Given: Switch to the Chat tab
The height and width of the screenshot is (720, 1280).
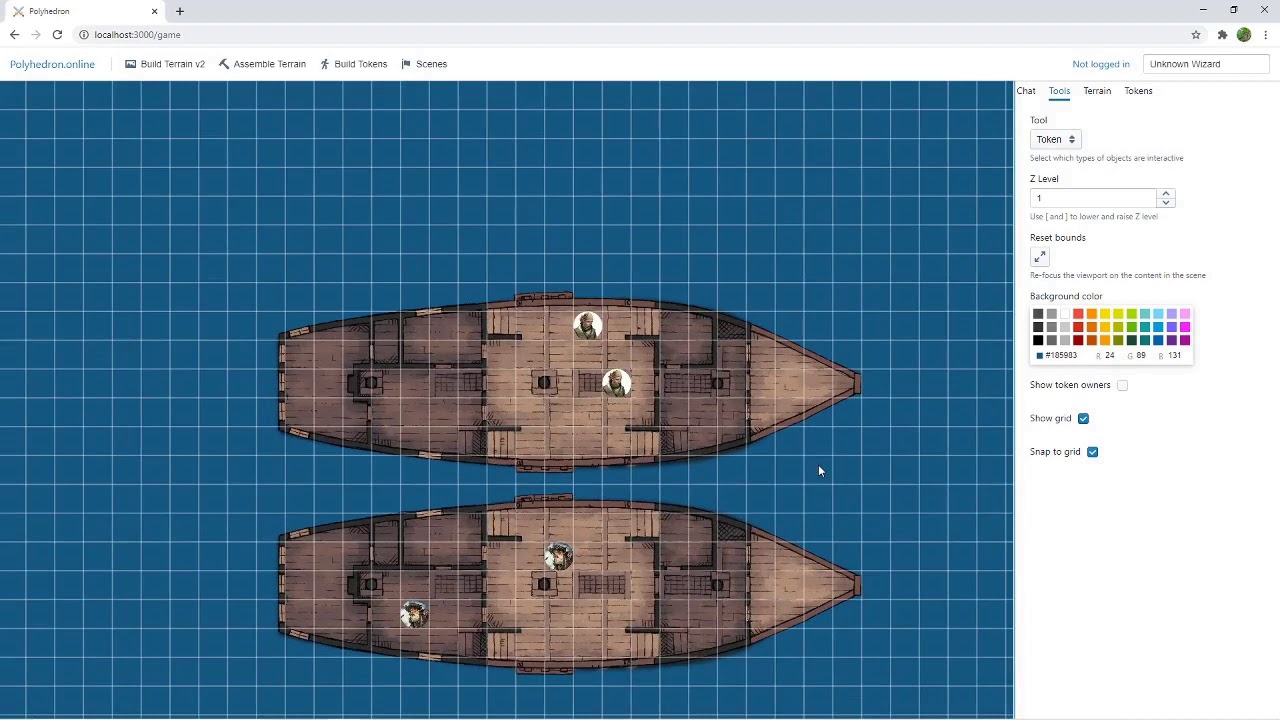Looking at the screenshot, I should click(1026, 91).
